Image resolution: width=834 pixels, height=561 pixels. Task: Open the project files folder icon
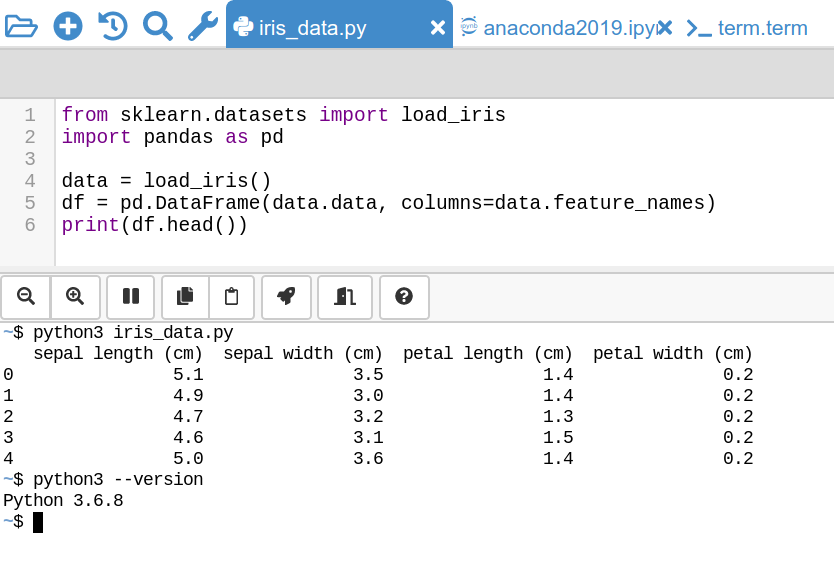[x=21, y=26]
